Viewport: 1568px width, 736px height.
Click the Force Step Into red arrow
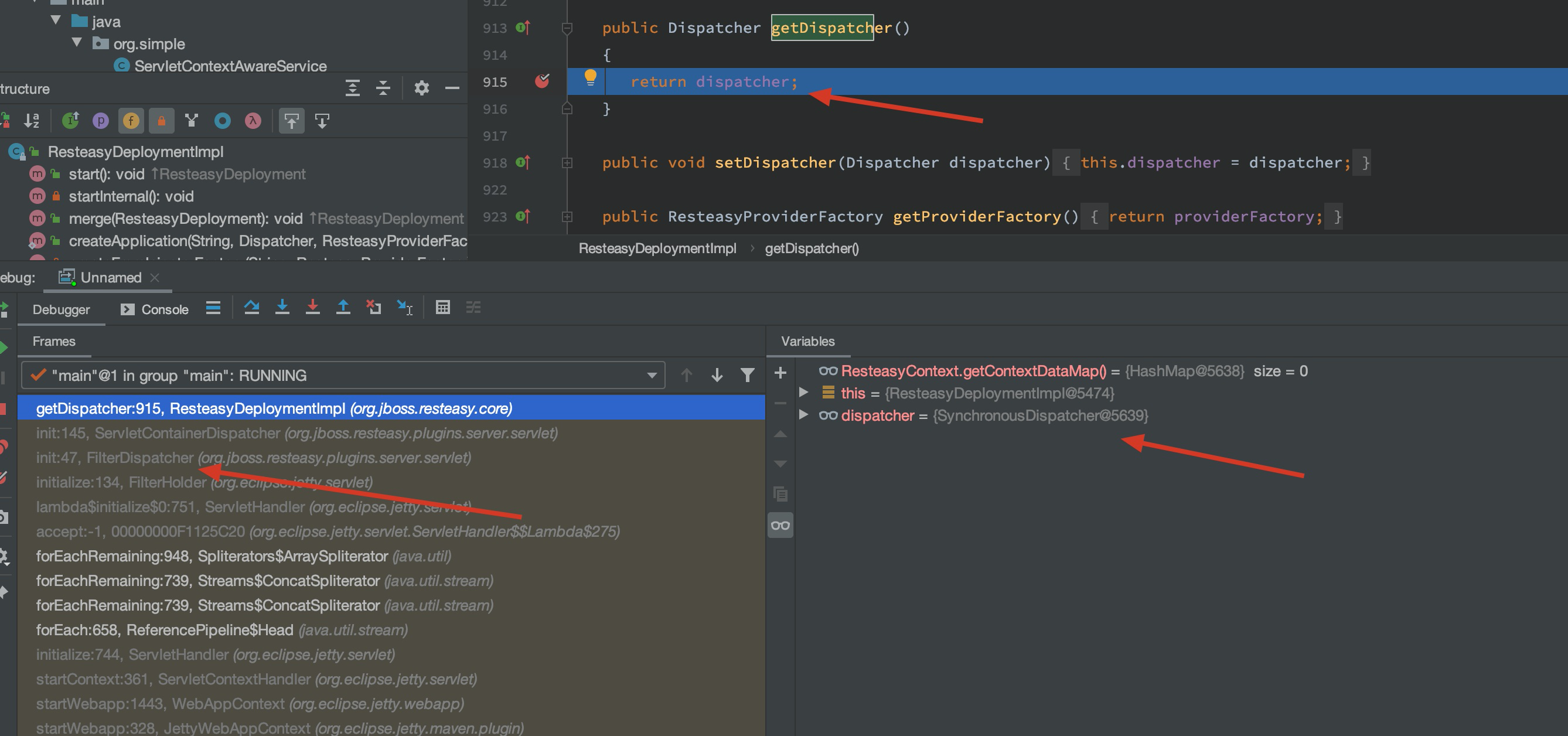click(x=312, y=308)
